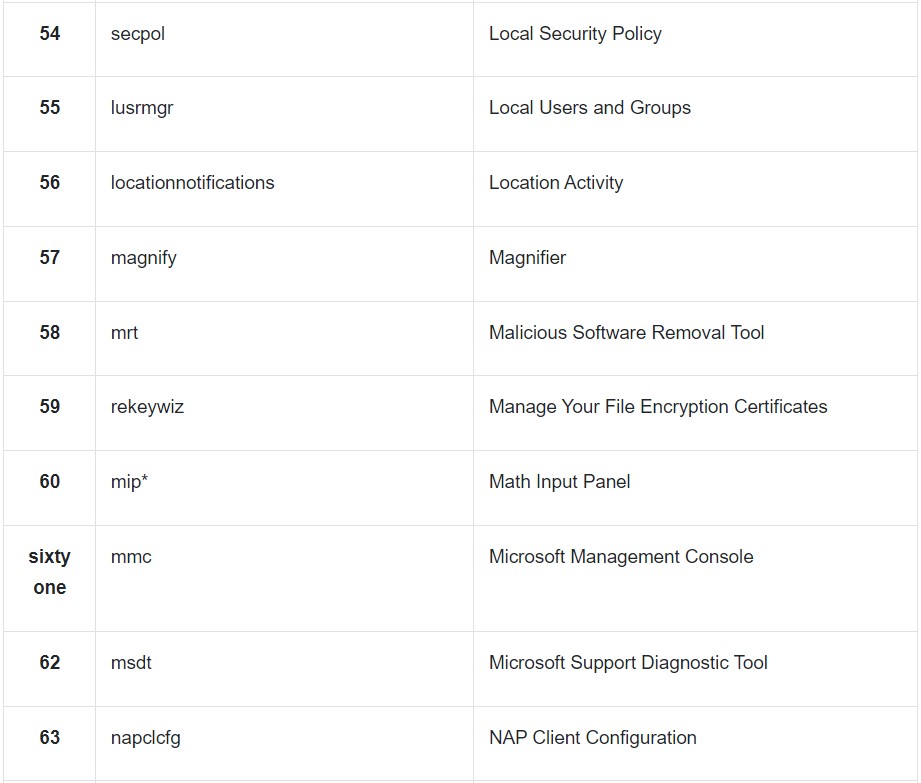This screenshot has width=921, height=783.
Task: Click the mrt command text
Action: (x=124, y=332)
